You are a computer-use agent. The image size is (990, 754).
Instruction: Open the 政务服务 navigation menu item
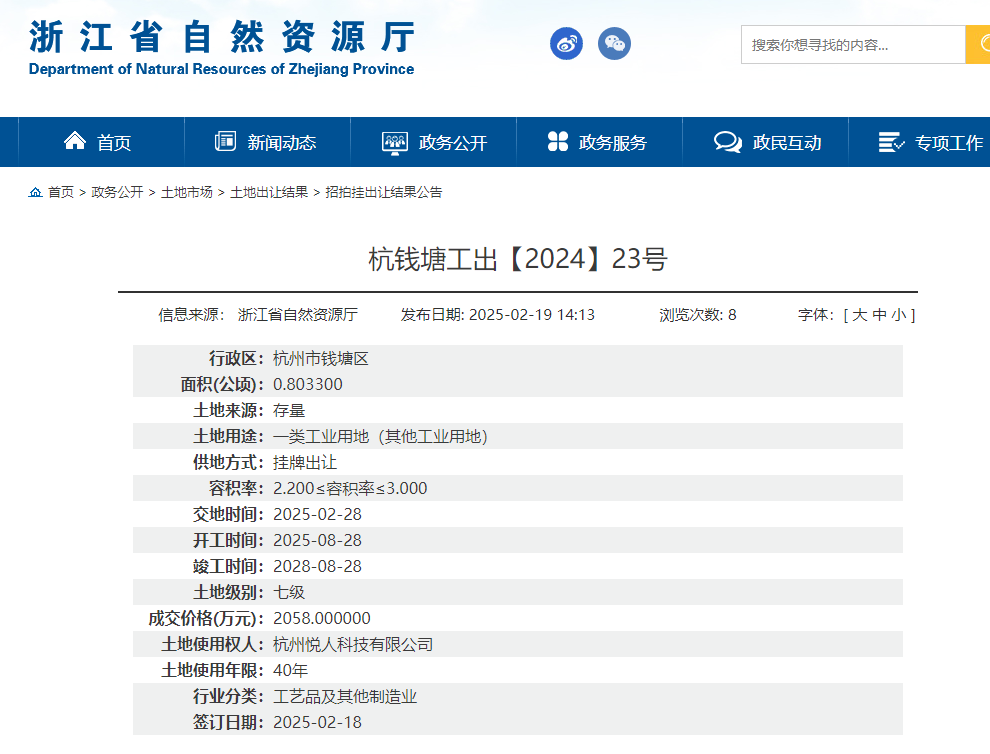600,142
